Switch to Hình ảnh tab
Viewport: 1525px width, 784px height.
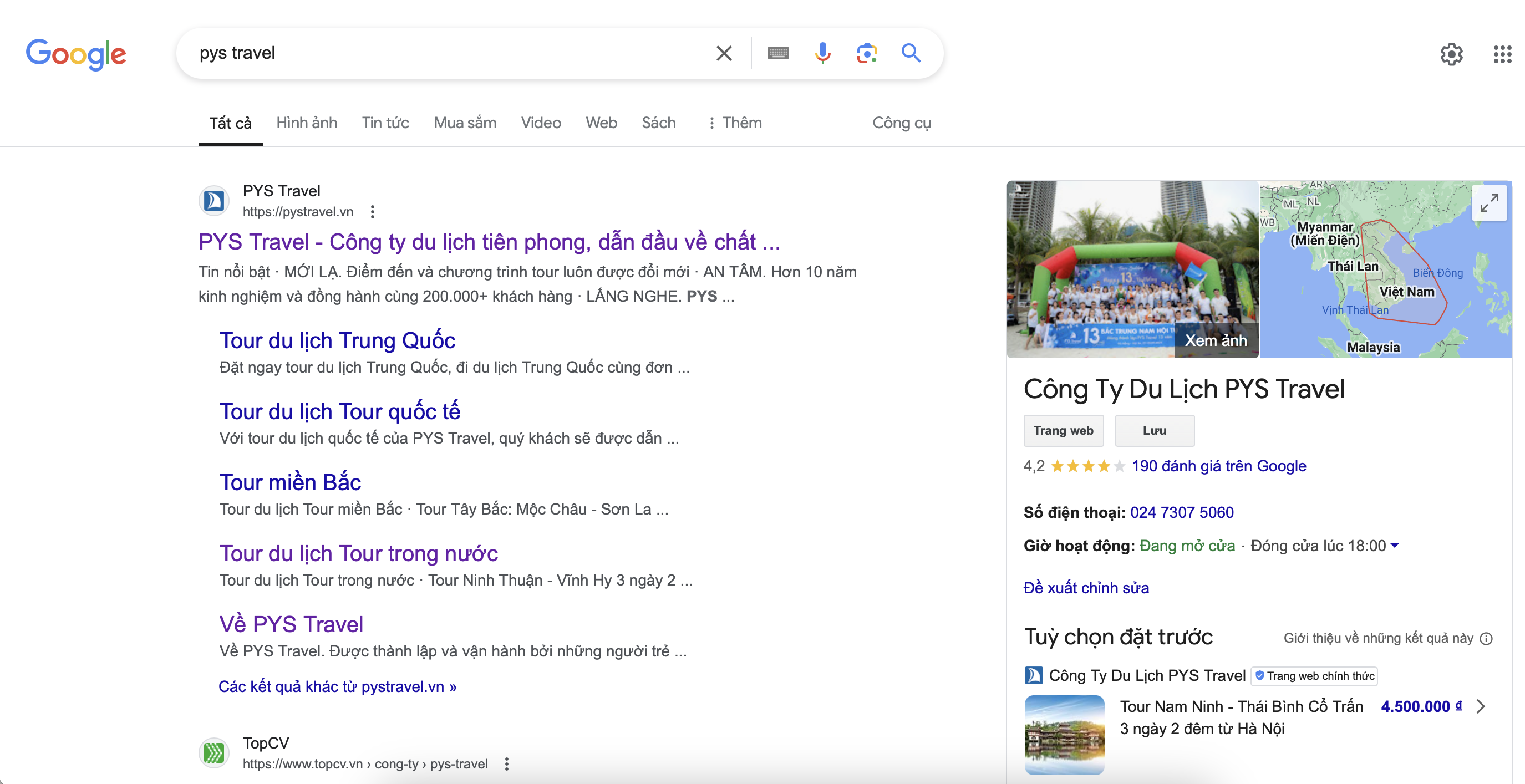coord(307,123)
